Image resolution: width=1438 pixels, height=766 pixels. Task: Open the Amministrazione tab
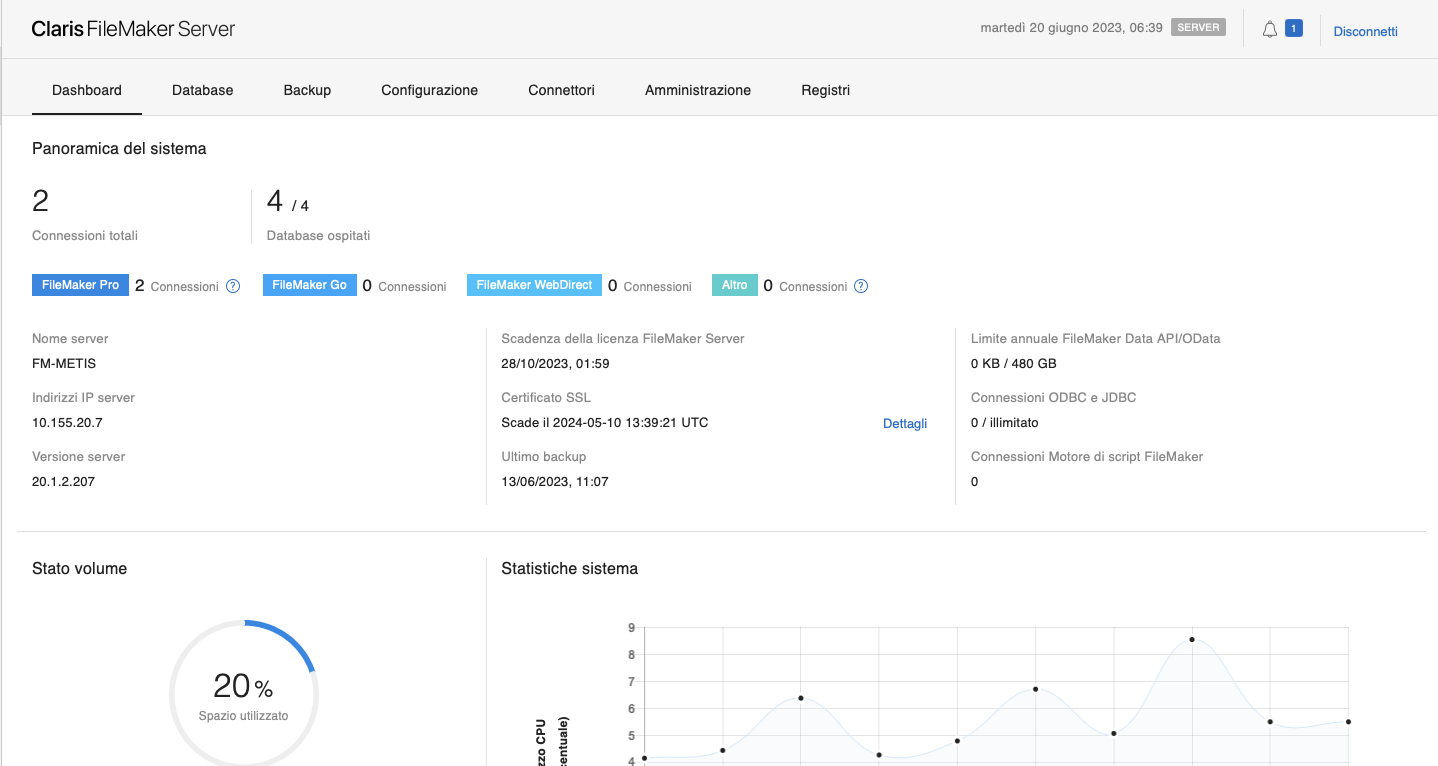point(697,90)
